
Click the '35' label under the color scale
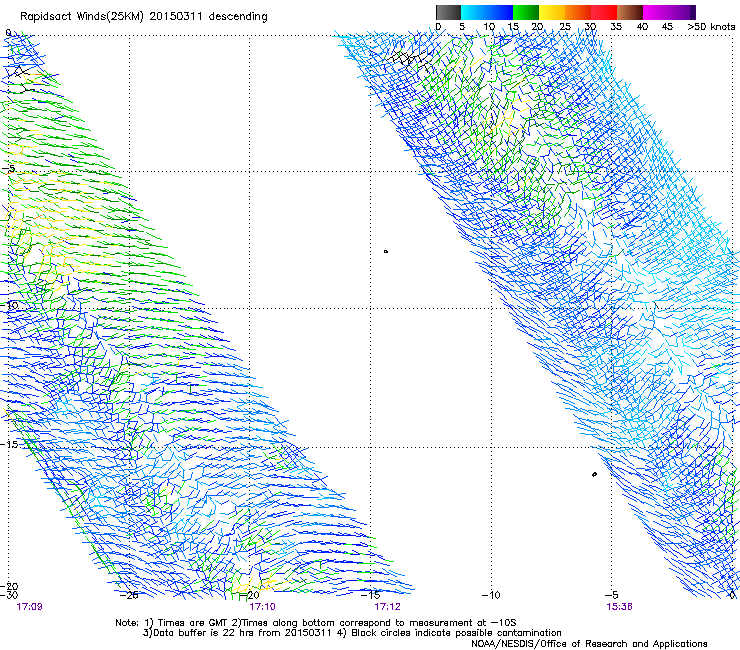[616, 26]
